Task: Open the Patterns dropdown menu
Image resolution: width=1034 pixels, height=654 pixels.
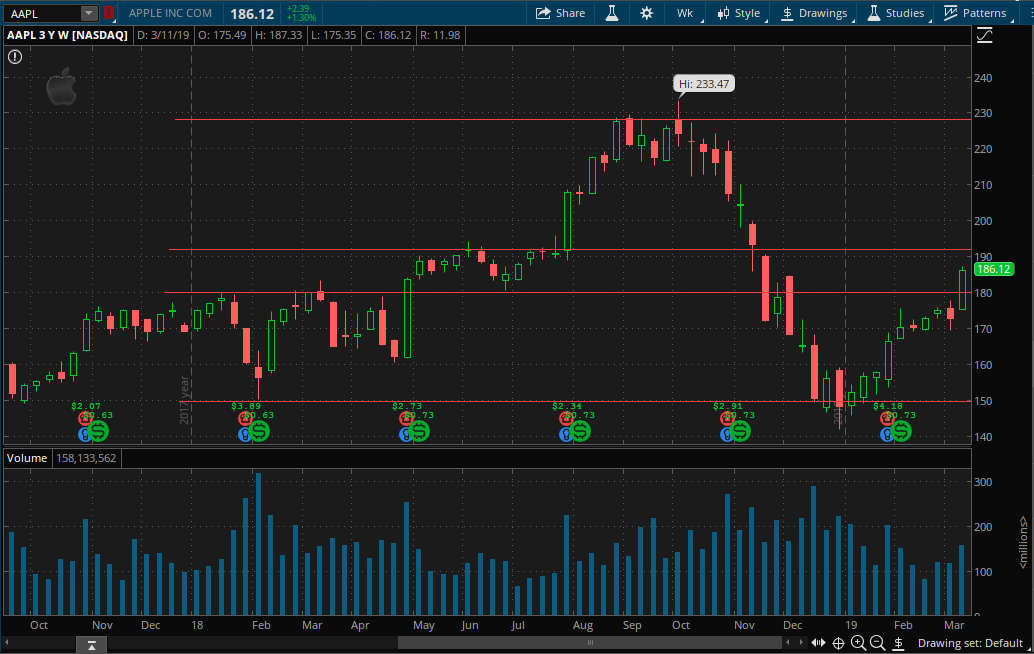Action: tap(975, 13)
